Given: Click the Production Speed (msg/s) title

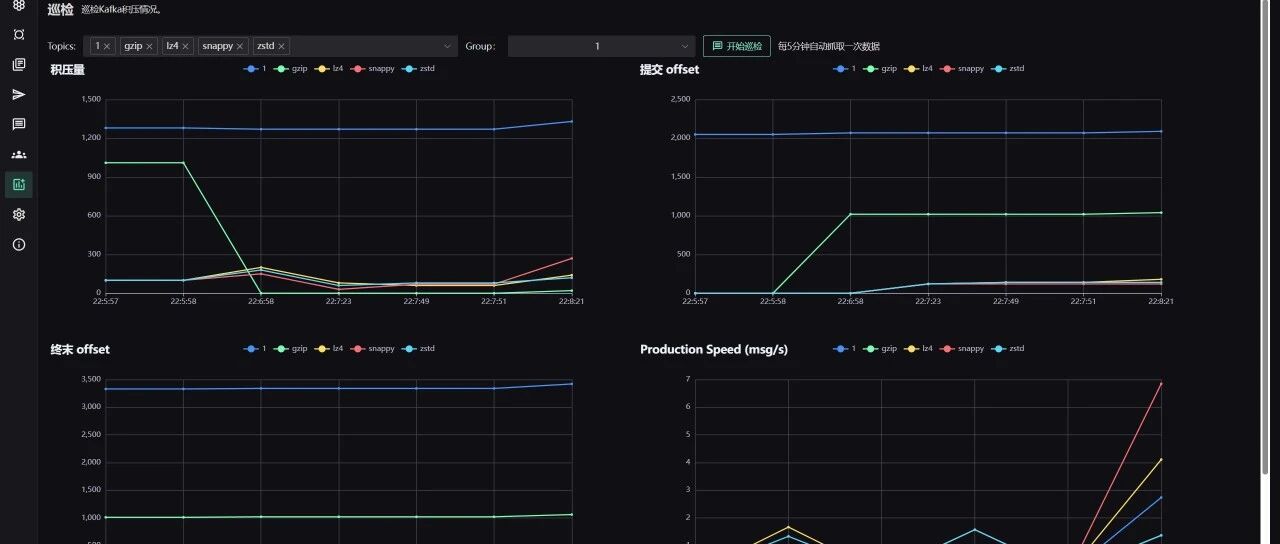Looking at the screenshot, I should (714, 350).
